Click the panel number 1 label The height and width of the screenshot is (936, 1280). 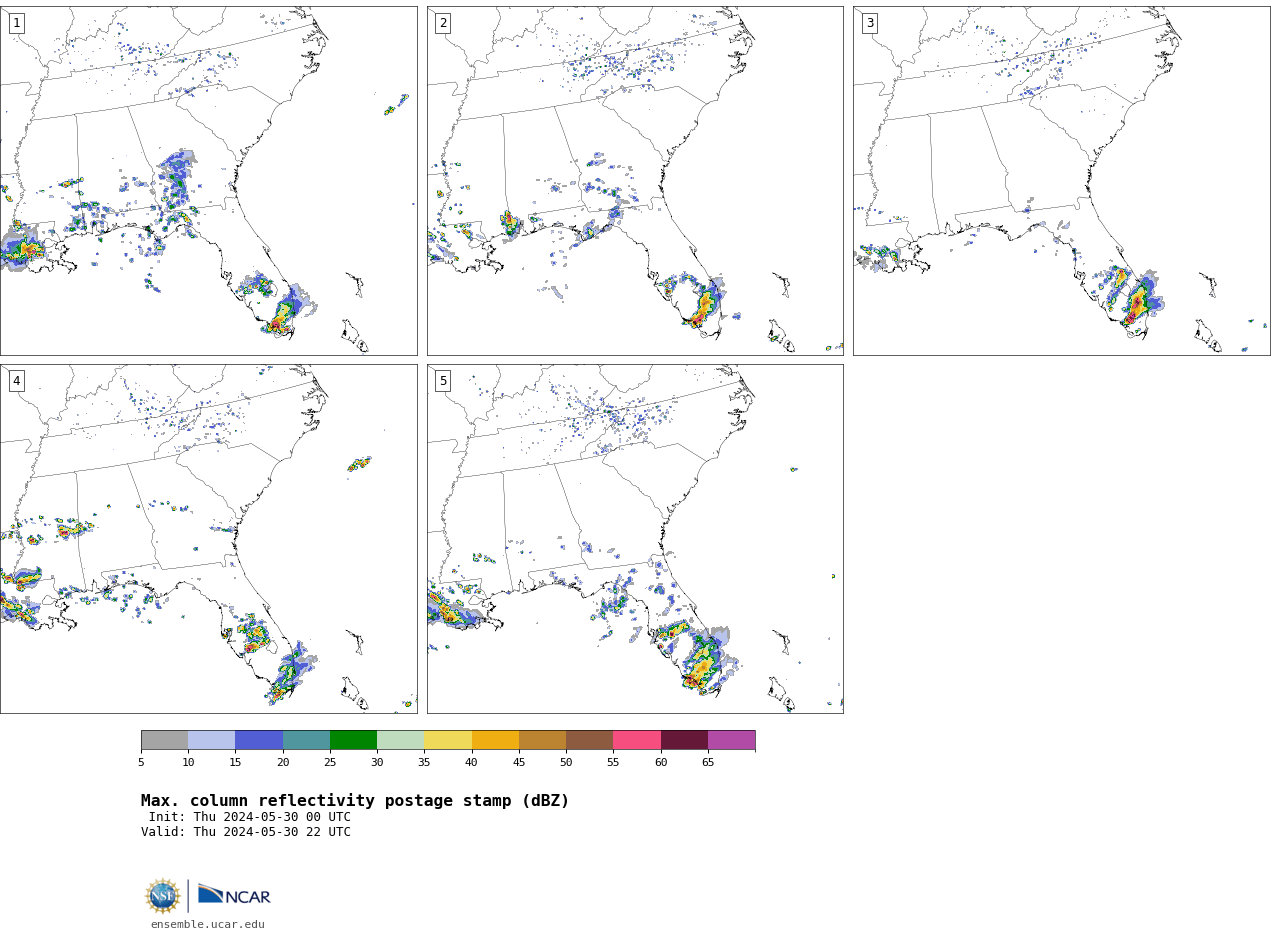(16, 23)
